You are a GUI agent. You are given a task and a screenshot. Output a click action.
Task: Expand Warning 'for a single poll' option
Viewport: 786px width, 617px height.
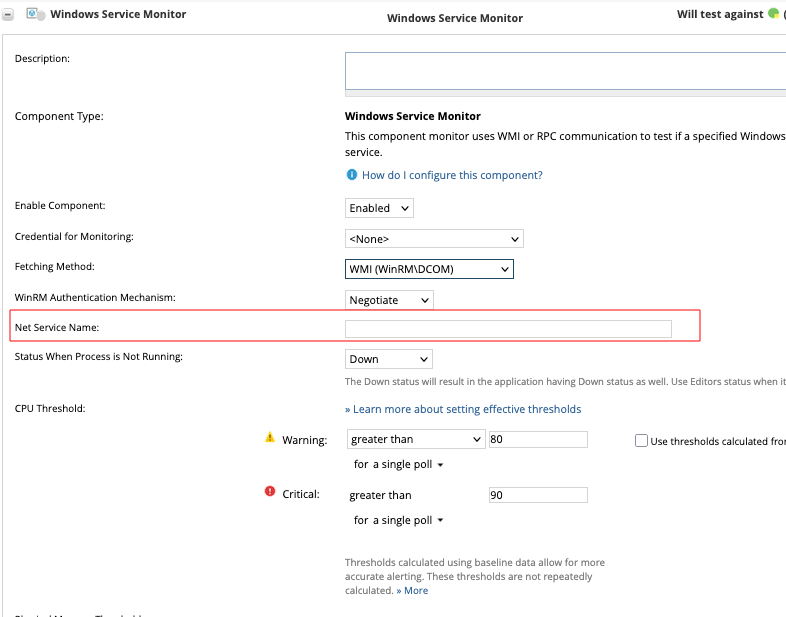(x=398, y=465)
